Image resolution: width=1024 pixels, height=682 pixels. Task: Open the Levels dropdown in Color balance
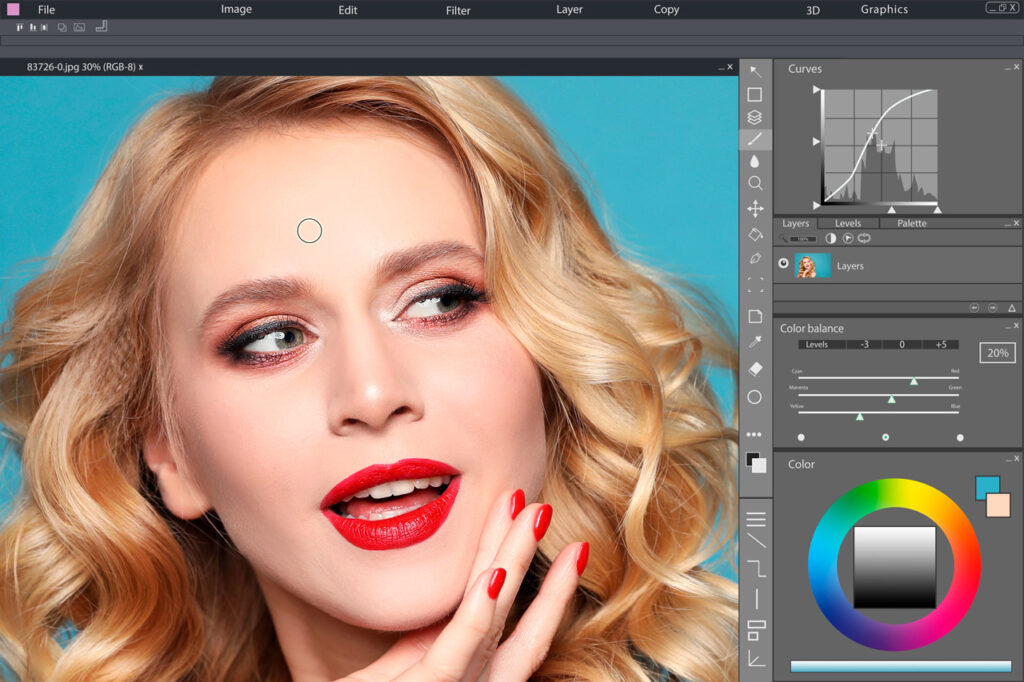(x=817, y=344)
